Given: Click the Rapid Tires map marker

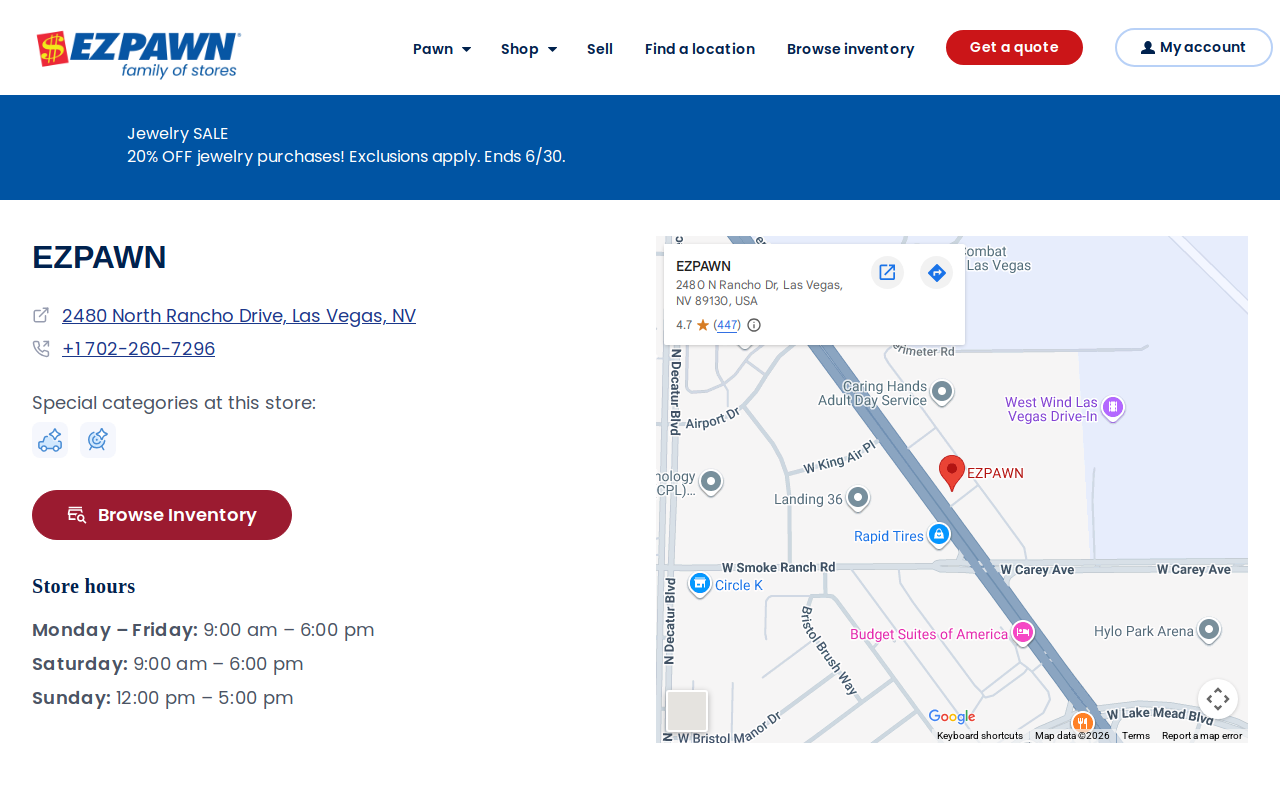Looking at the screenshot, I should coord(939,535).
